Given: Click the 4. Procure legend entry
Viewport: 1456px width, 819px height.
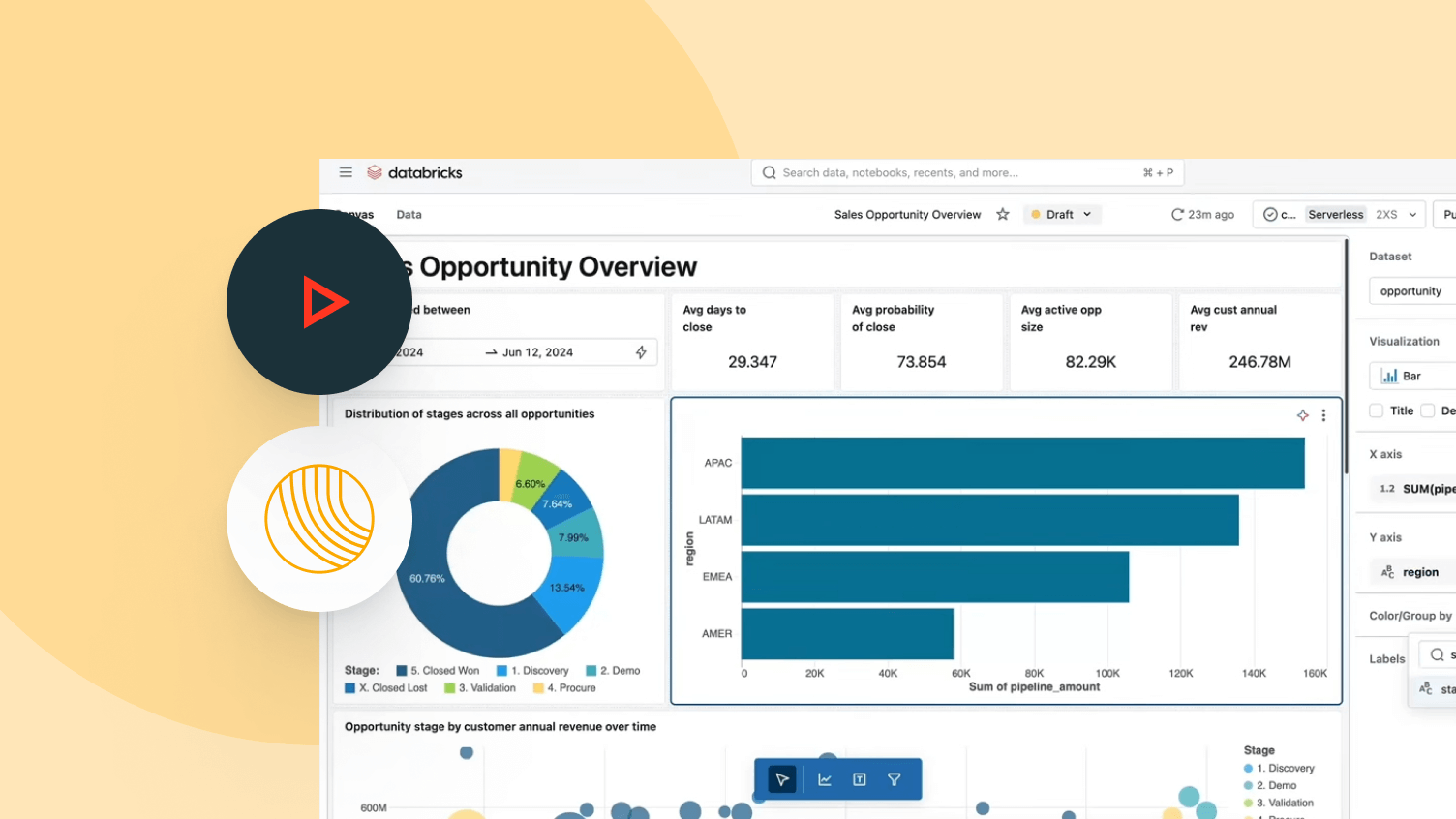Looking at the screenshot, I should tap(564, 688).
